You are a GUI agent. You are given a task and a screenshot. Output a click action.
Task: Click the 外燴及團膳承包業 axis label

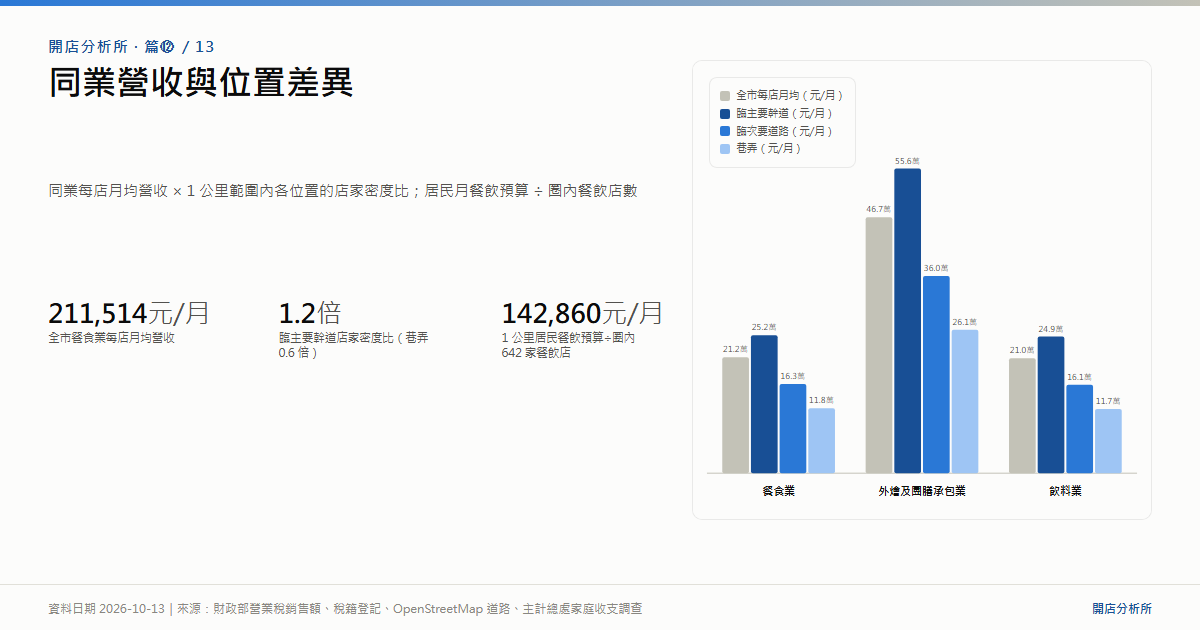coord(922,491)
